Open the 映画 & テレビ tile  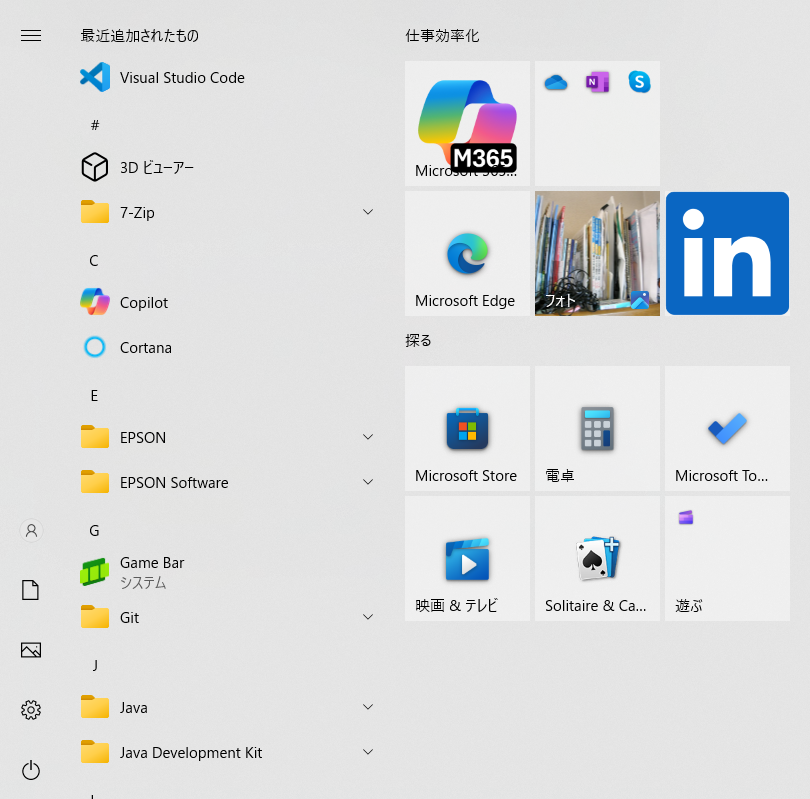point(468,559)
